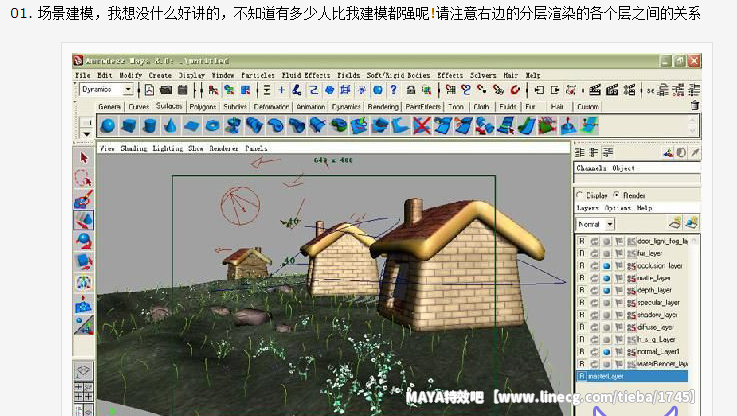Toggle renderable R for specular_layer

click(582, 302)
